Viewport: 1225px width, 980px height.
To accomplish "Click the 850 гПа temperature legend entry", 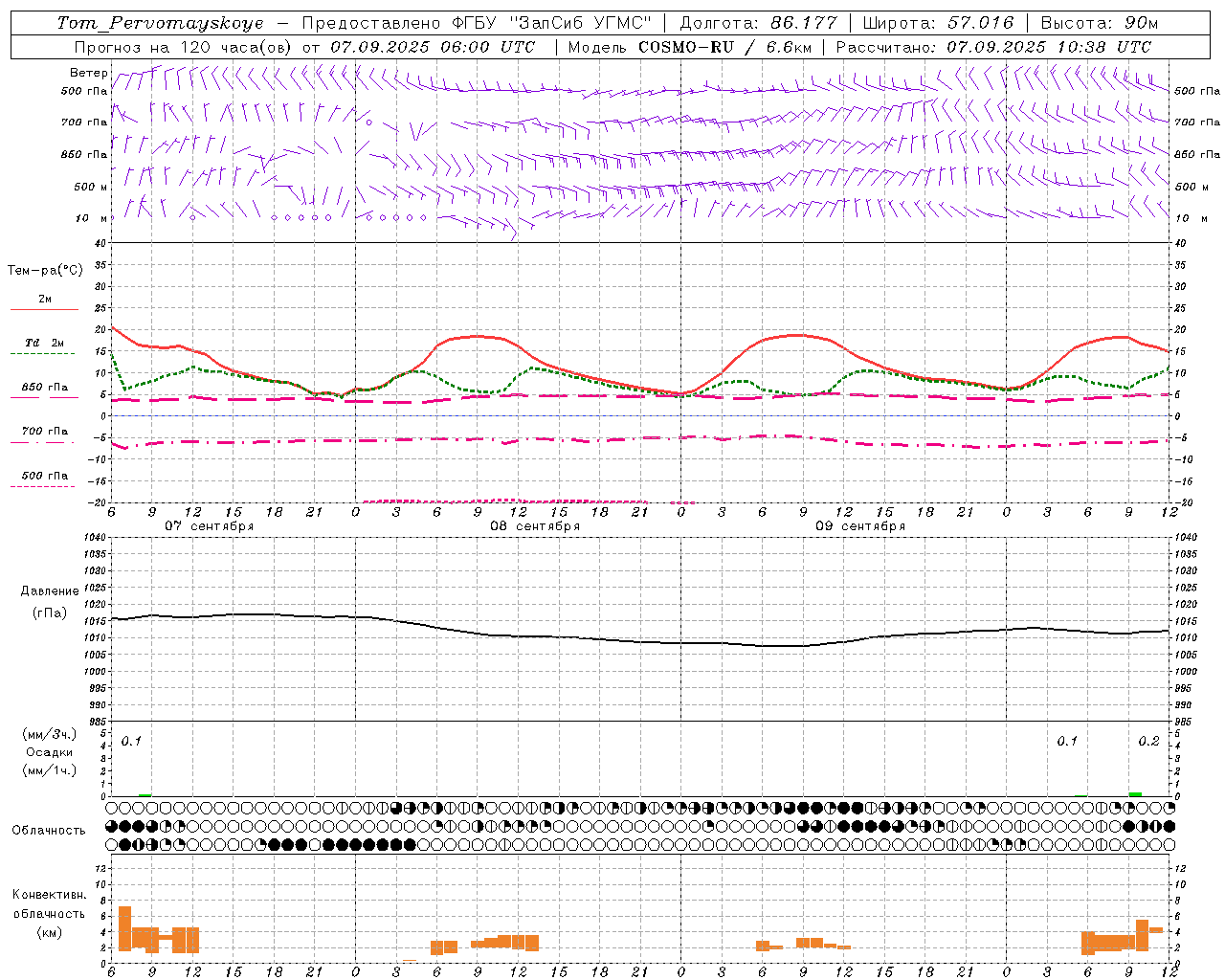I will pyautogui.click(x=45, y=388).
